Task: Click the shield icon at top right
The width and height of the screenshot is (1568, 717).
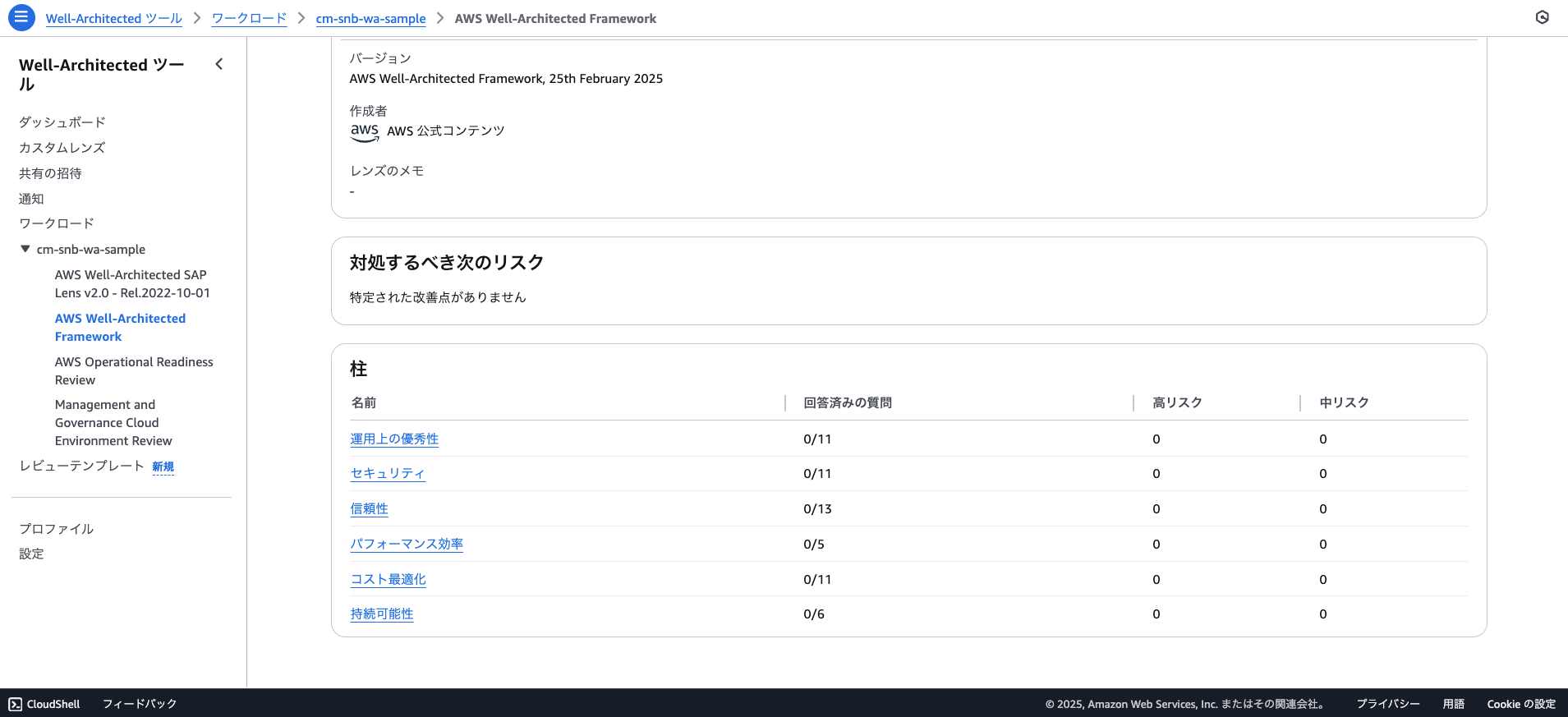Action: (x=1543, y=17)
